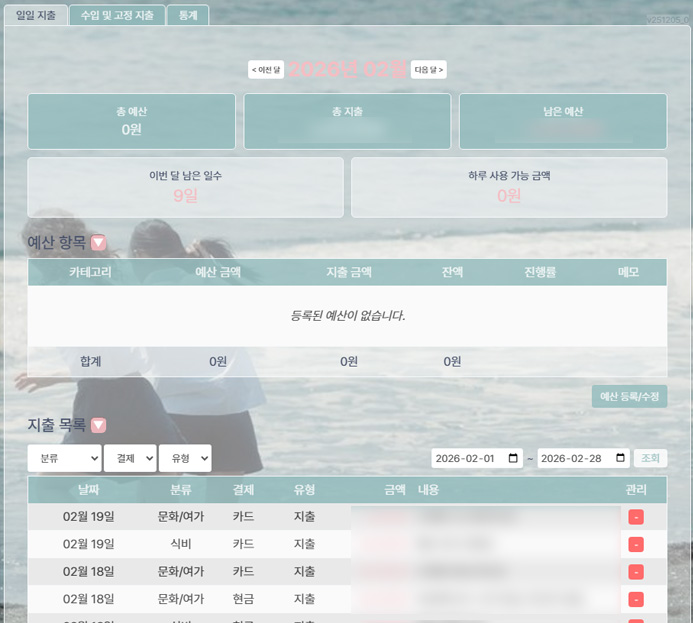Click the 예산 항목 section heading
693x623 pixels.
(57, 242)
